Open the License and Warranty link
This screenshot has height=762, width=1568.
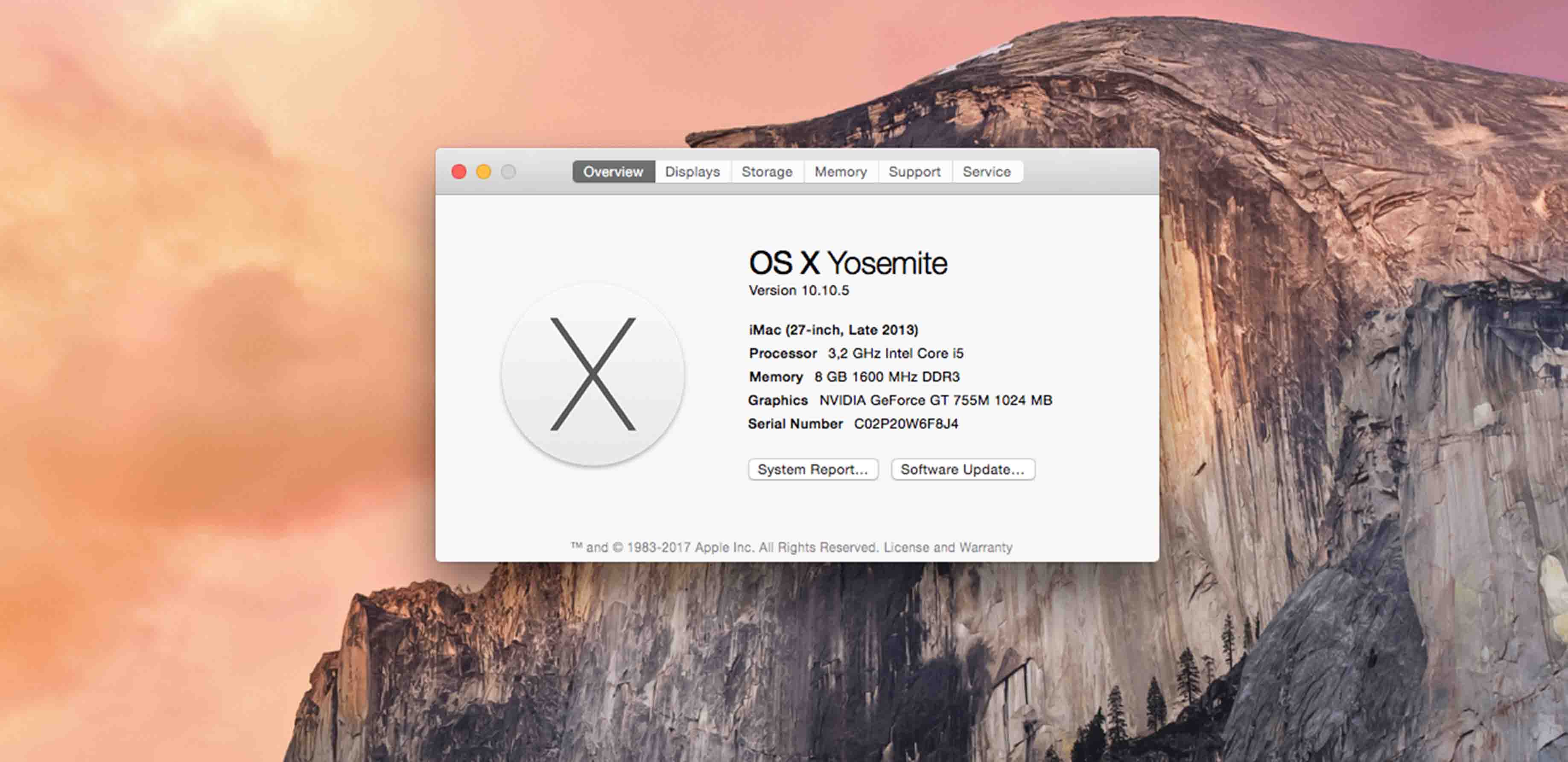click(947, 547)
